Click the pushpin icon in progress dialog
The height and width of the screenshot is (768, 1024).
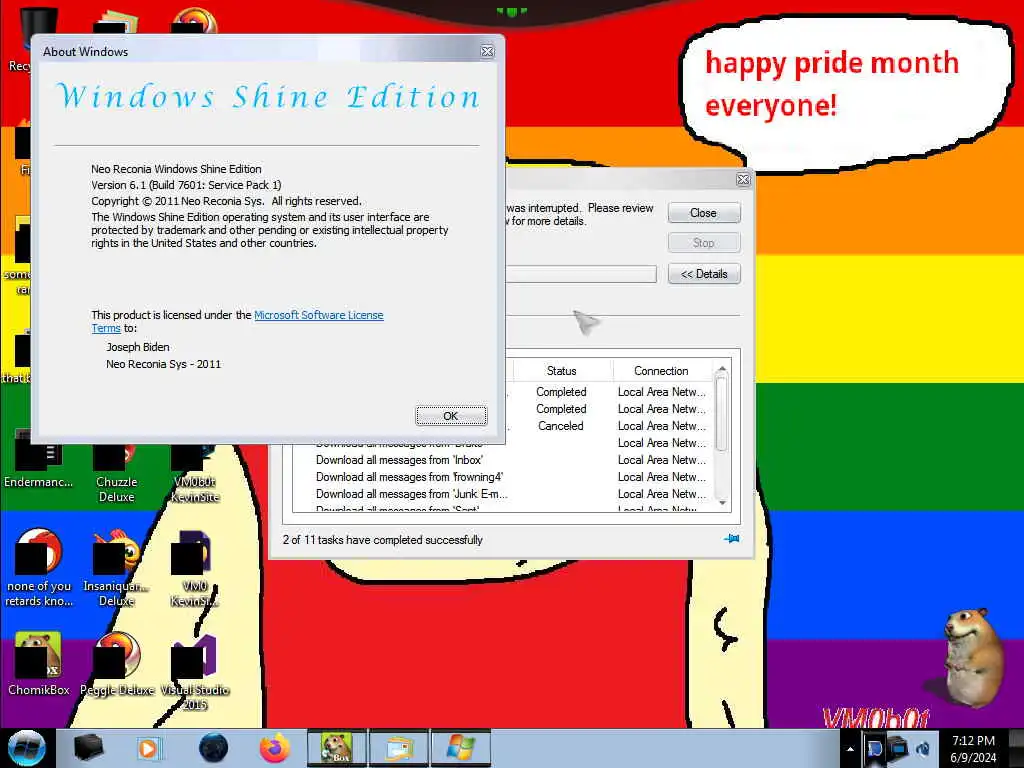pos(731,539)
